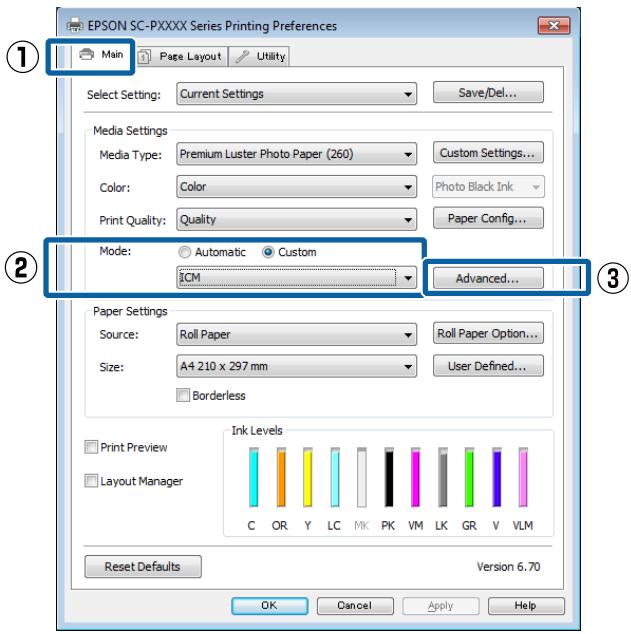Expand the Color dropdown
This screenshot has height=634, width=631.
click(296, 186)
